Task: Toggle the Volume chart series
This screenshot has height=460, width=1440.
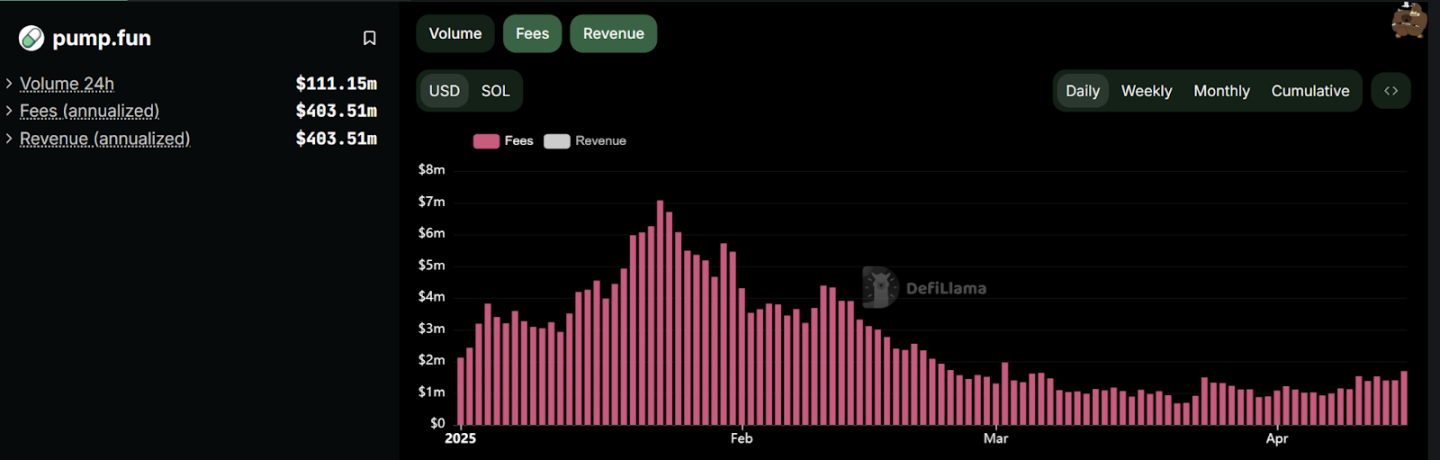Action: [455, 33]
